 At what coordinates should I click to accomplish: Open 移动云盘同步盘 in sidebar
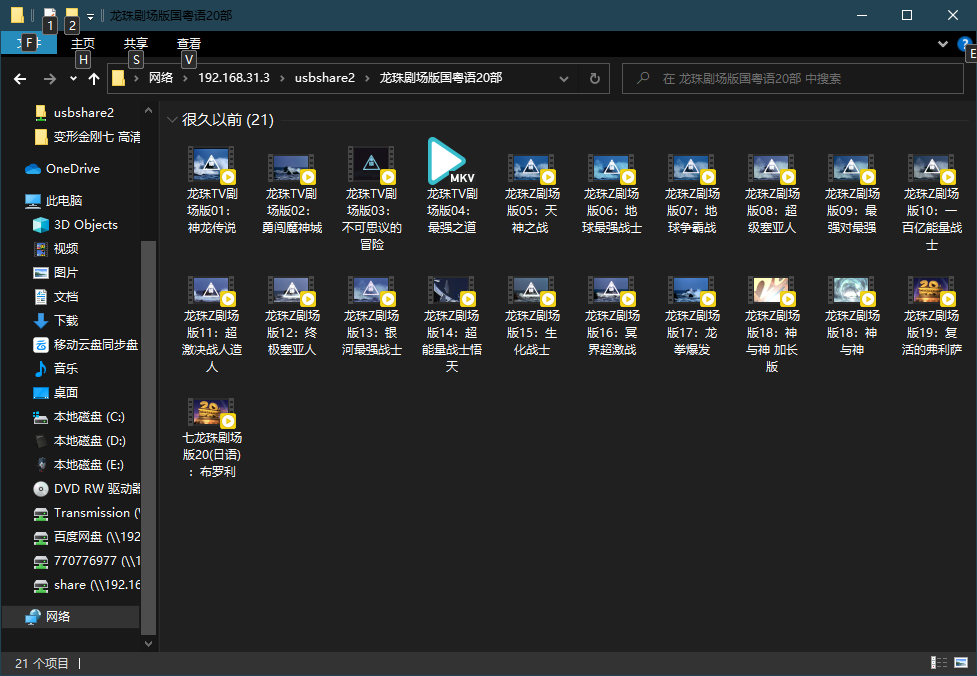86,345
